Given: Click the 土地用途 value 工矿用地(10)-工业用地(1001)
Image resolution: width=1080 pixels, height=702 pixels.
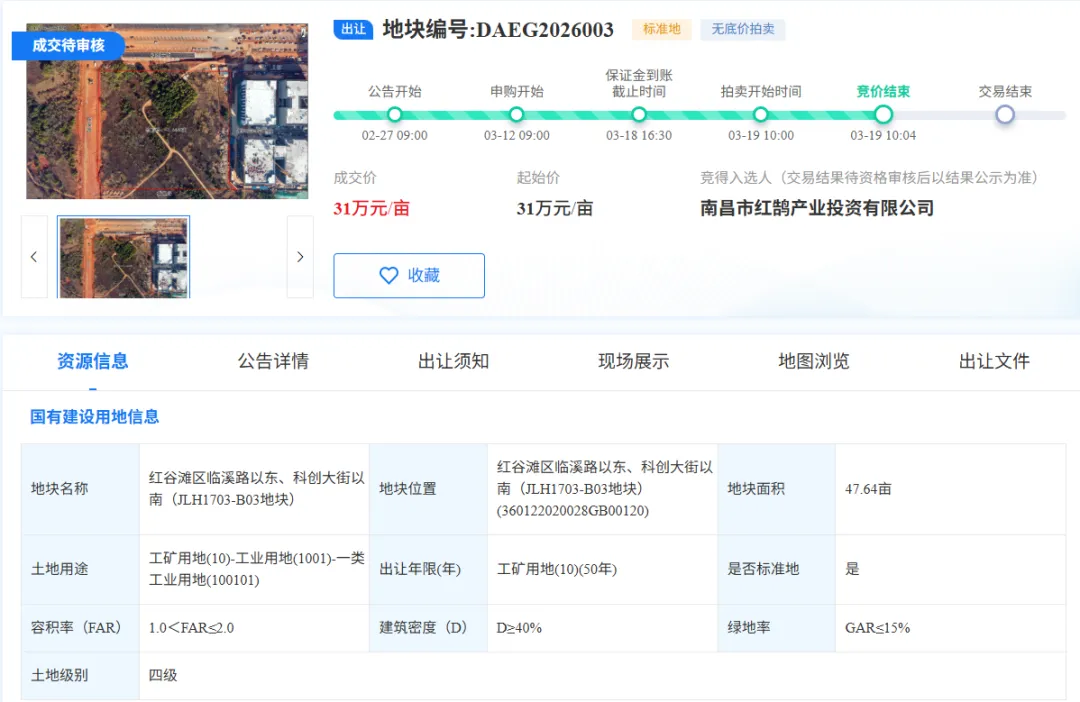Looking at the screenshot, I should coord(257,569).
